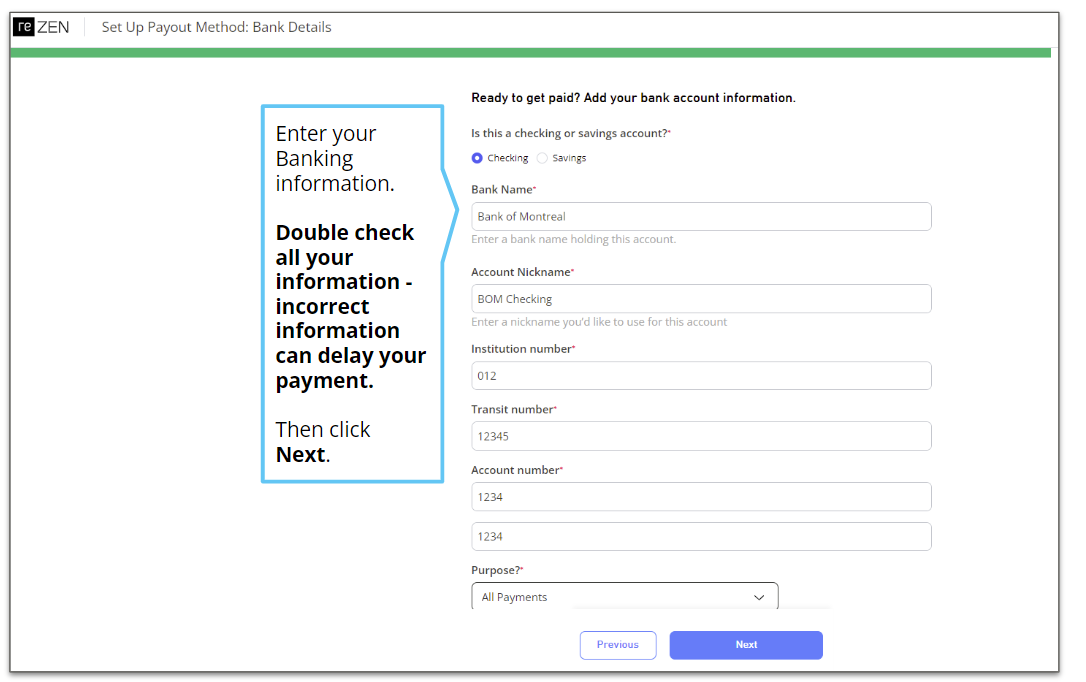This screenshot has height=682, width=1086.
Task: Click the Next button
Action: [x=746, y=645]
